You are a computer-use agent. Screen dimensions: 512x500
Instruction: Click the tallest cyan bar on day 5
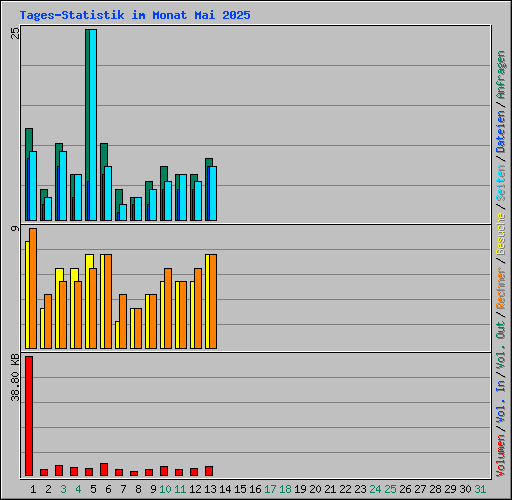tap(93, 125)
